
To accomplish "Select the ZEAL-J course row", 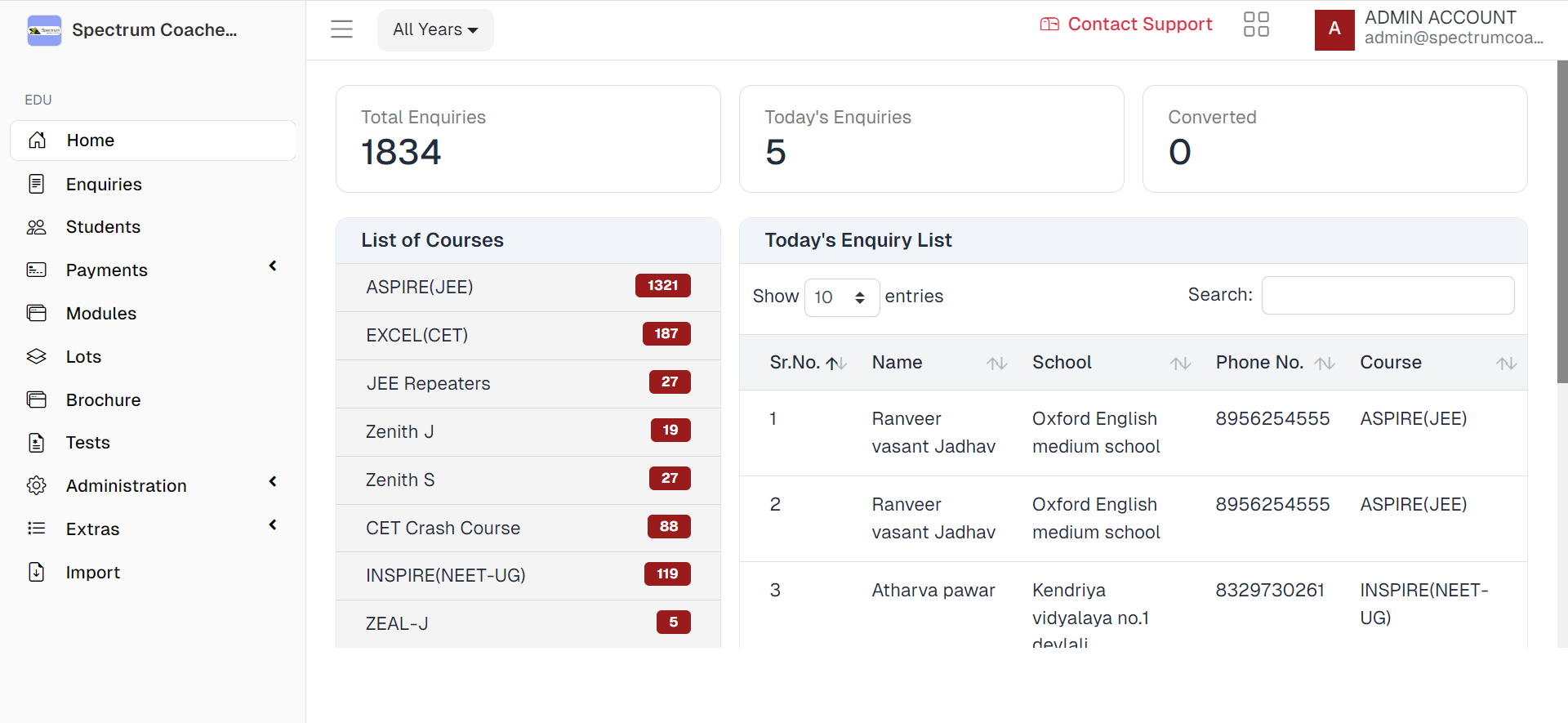I will click(528, 624).
